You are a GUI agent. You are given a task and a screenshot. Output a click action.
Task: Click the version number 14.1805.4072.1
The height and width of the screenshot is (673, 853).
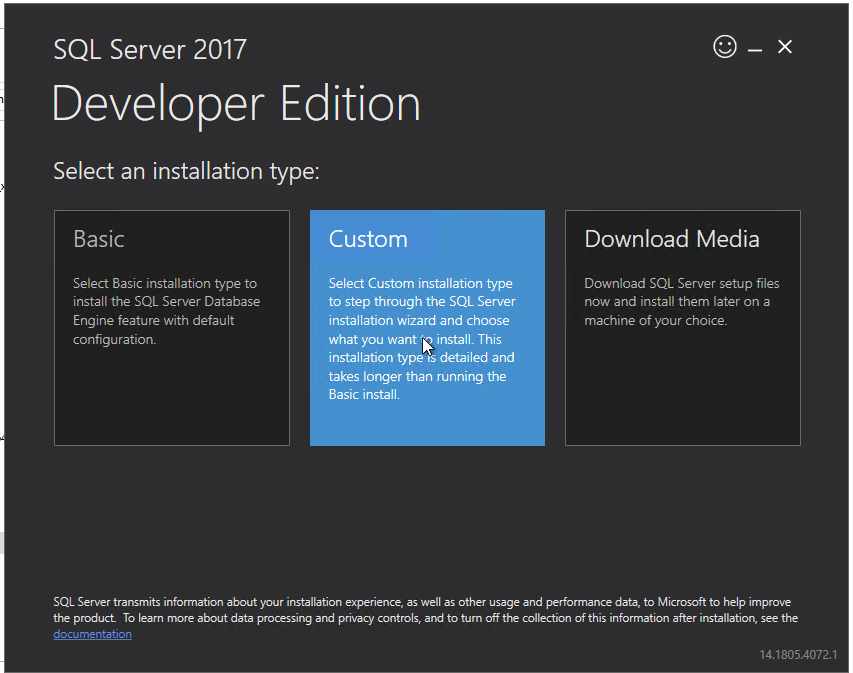click(x=797, y=654)
